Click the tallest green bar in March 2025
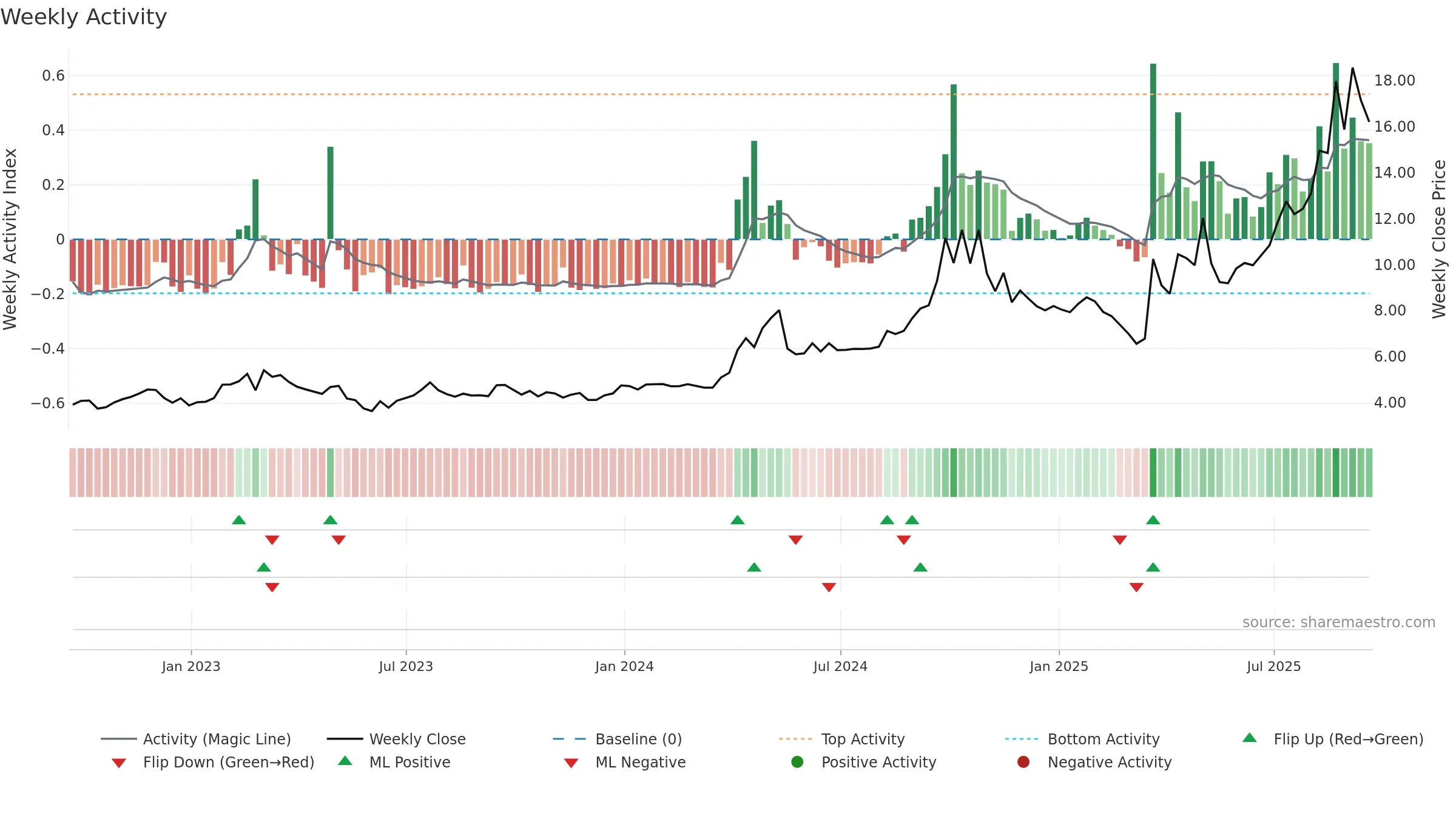Screen dimensions: 1456x819 pyautogui.click(x=1153, y=151)
